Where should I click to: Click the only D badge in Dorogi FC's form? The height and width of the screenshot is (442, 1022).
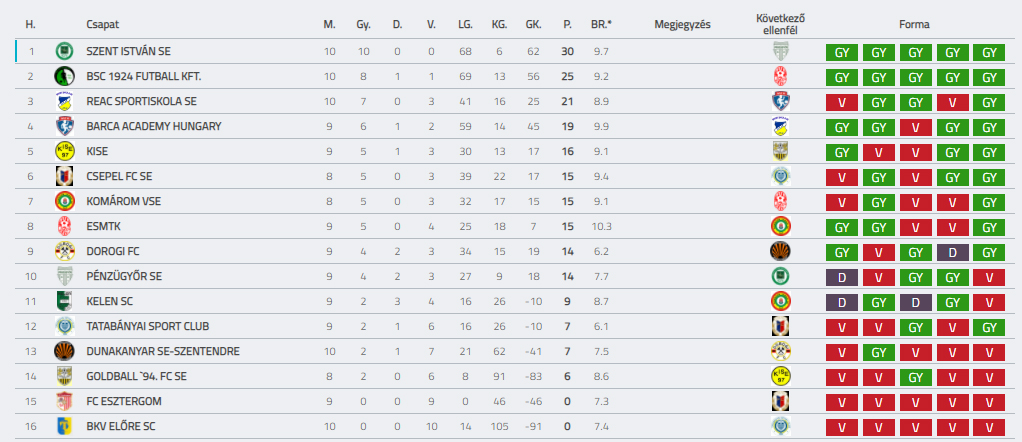952,252
